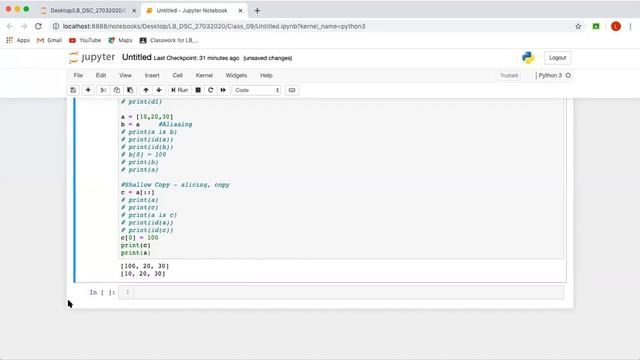Save the notebook with the floppy disk icon
Screen dimensions: 640x360
click(73, 90)
